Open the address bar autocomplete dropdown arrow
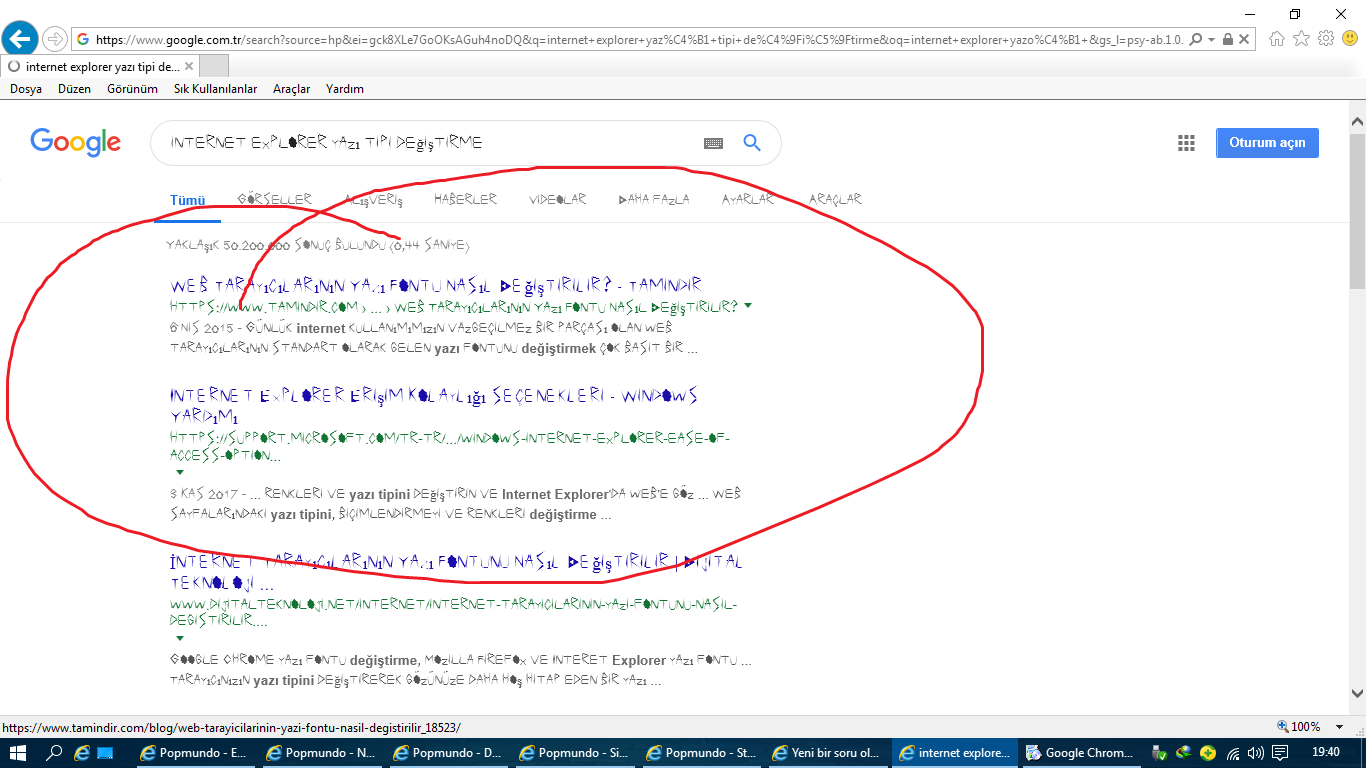 pyautogui.click(x=1210, y=40)
